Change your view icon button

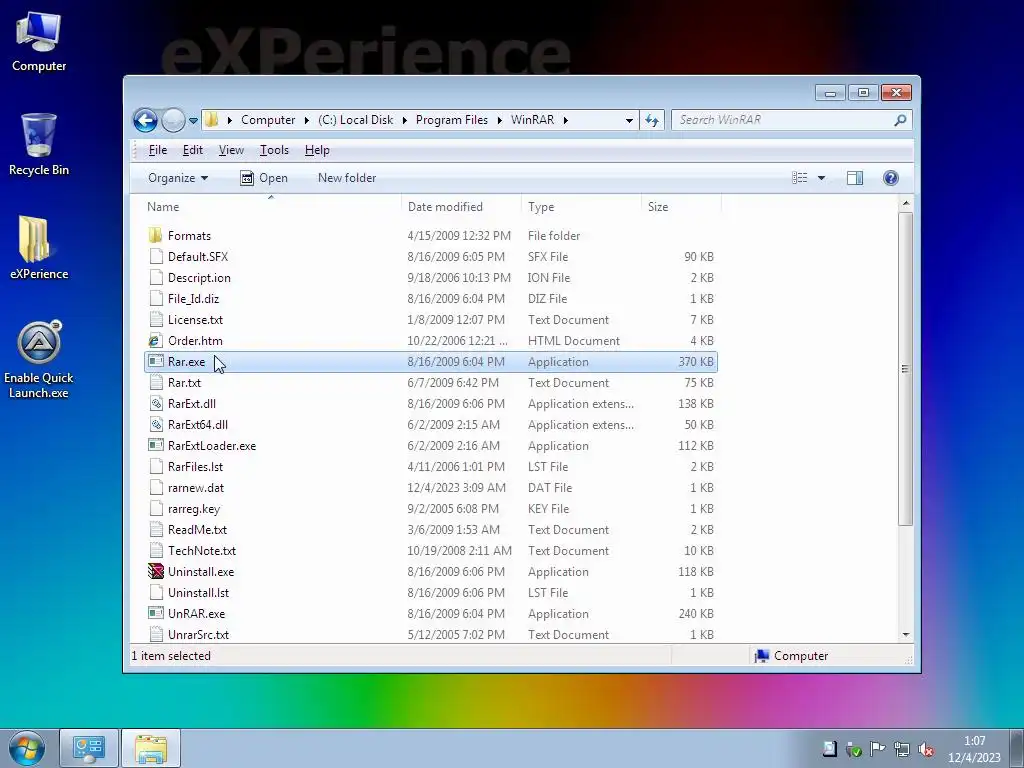tap(799, 178)
